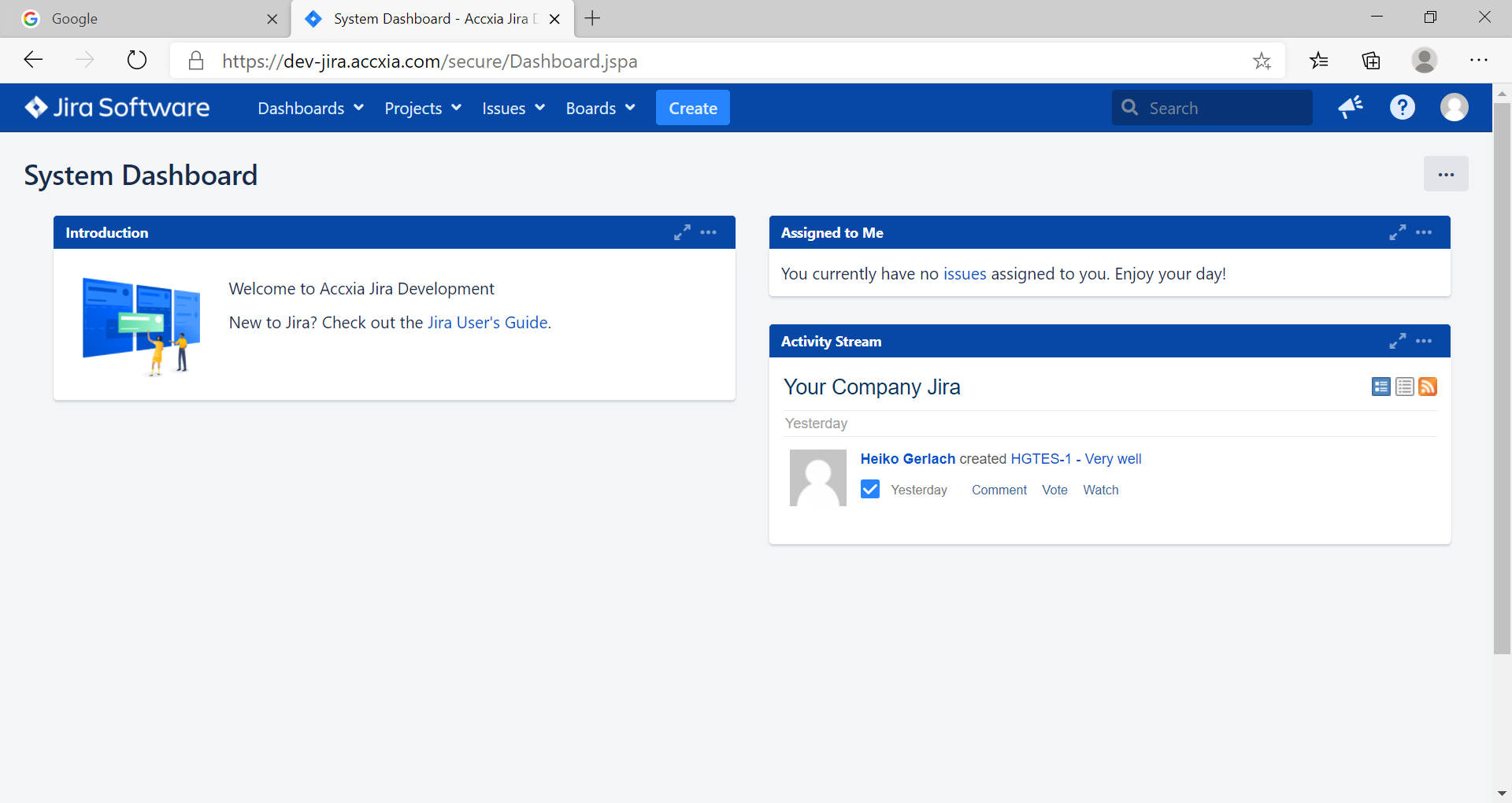Open the Help question mark menu
This screenshot has height=803, width=1512.
(x=1402, y=107)
